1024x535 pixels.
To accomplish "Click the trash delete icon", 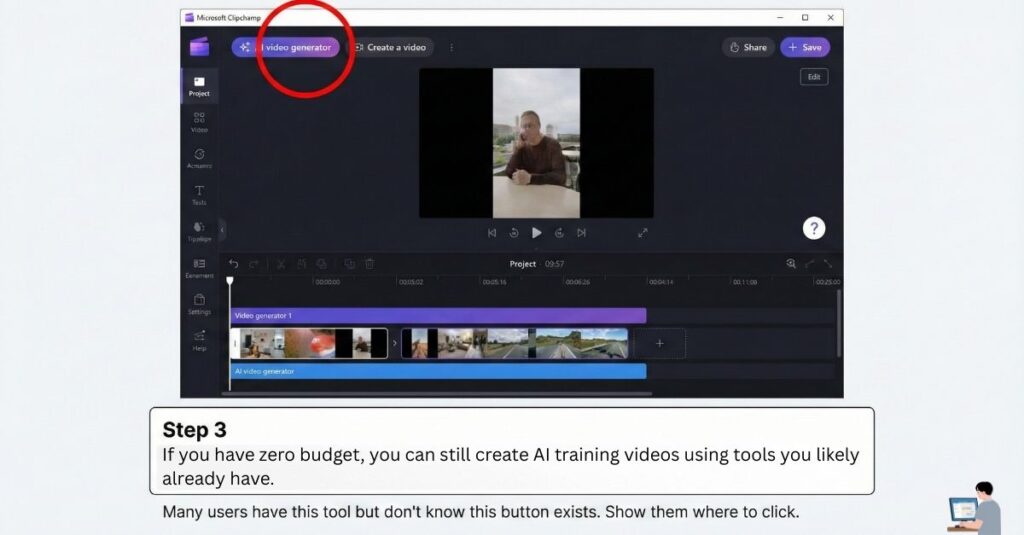I will click(370, 264).
